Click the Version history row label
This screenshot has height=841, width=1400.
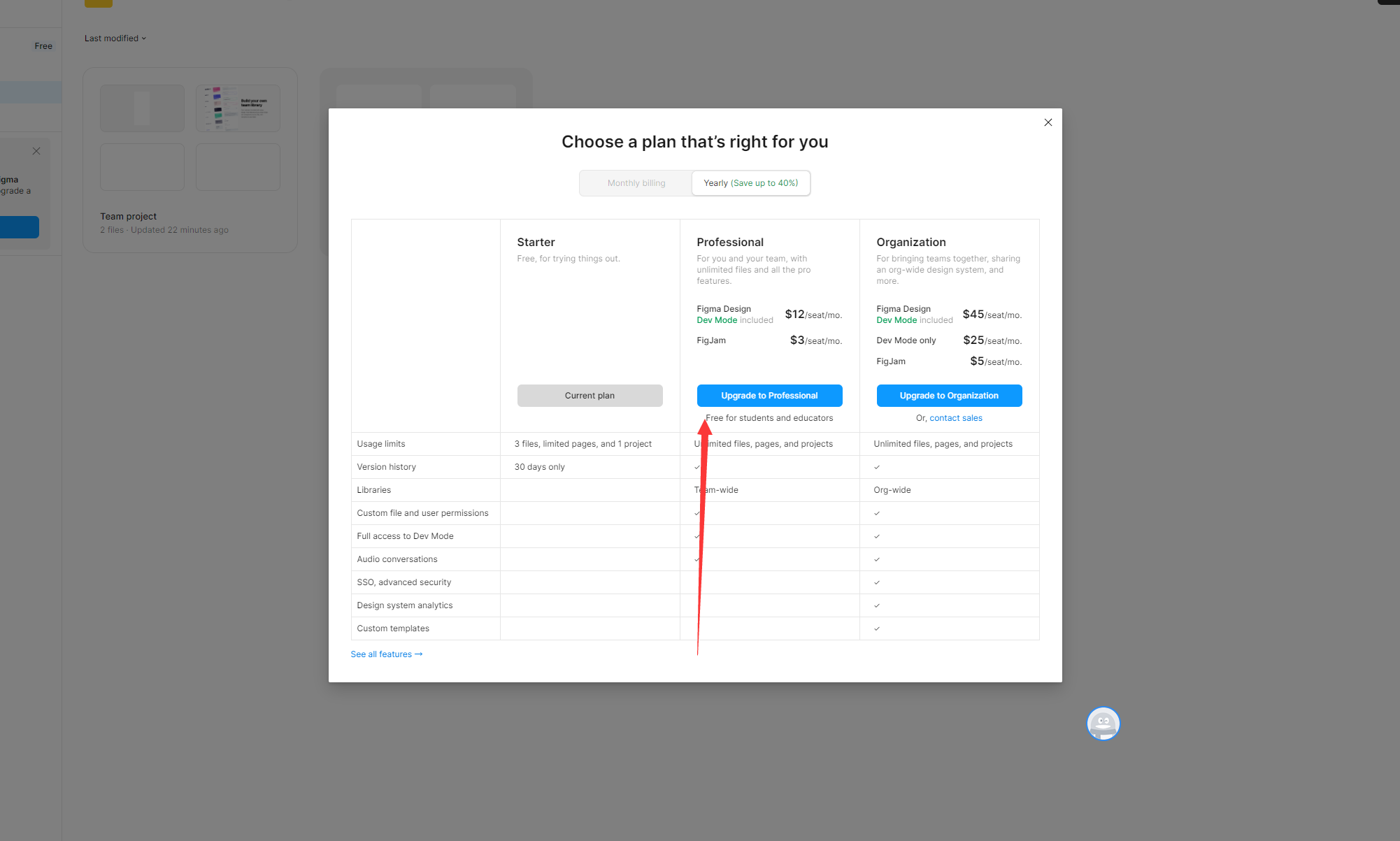[386, 467]
